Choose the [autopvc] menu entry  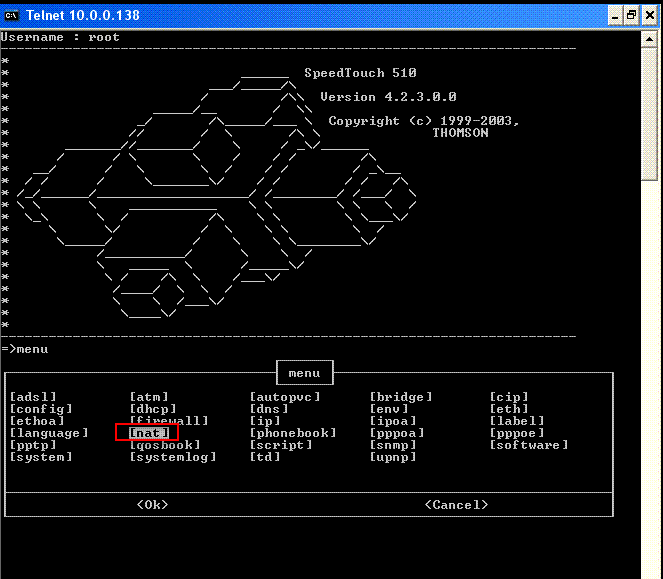(285, 397)
